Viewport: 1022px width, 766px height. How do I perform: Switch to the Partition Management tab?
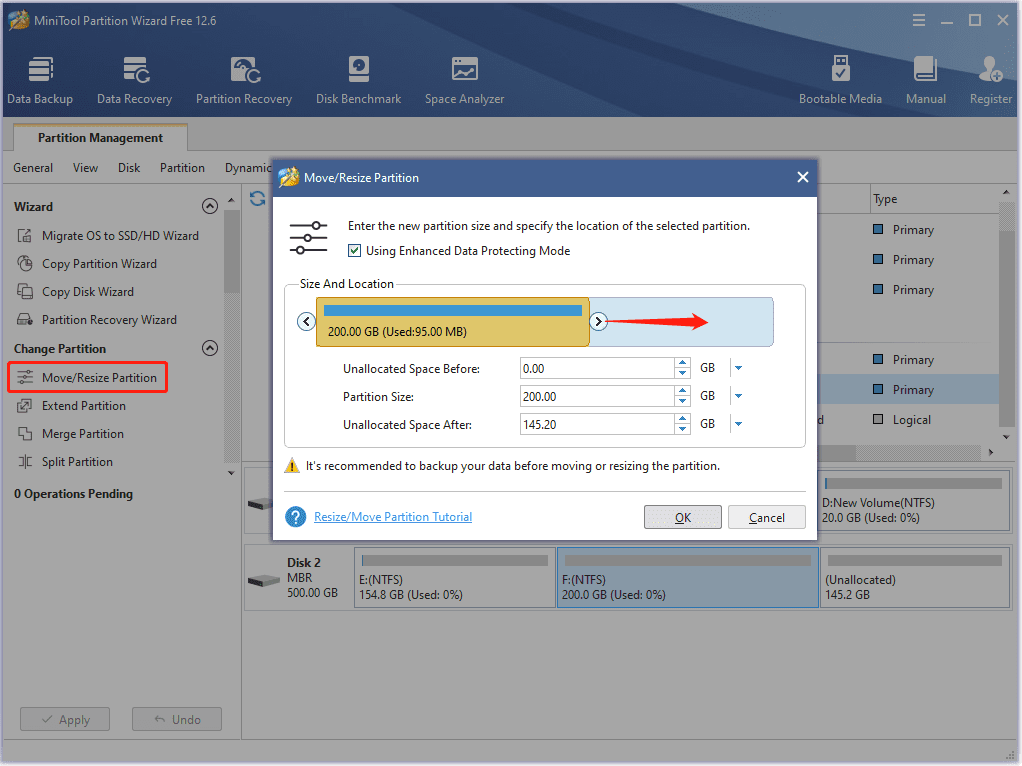(x=99, y=137)
